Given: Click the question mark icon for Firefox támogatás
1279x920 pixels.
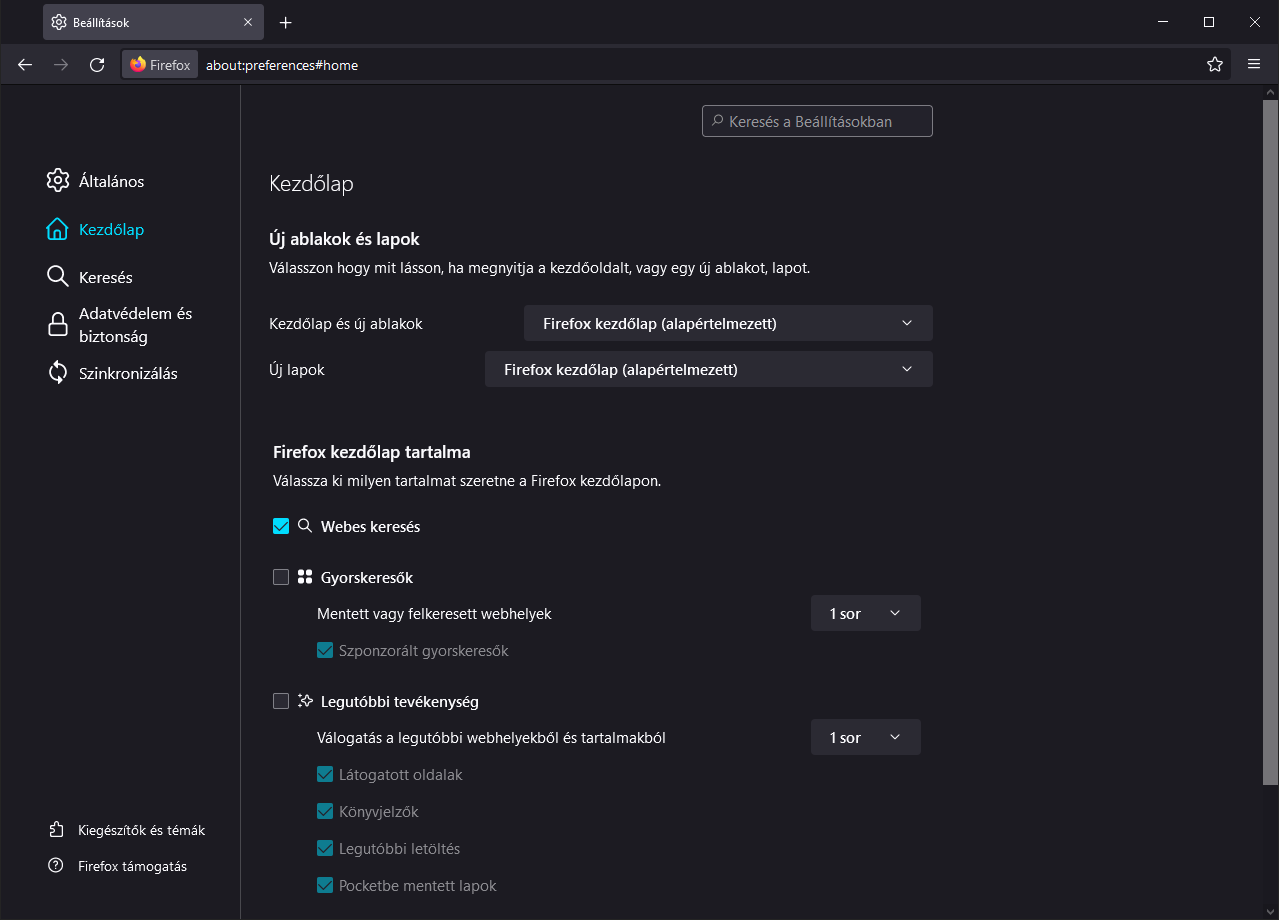Looking at the screenshot, I should (56, 866).
